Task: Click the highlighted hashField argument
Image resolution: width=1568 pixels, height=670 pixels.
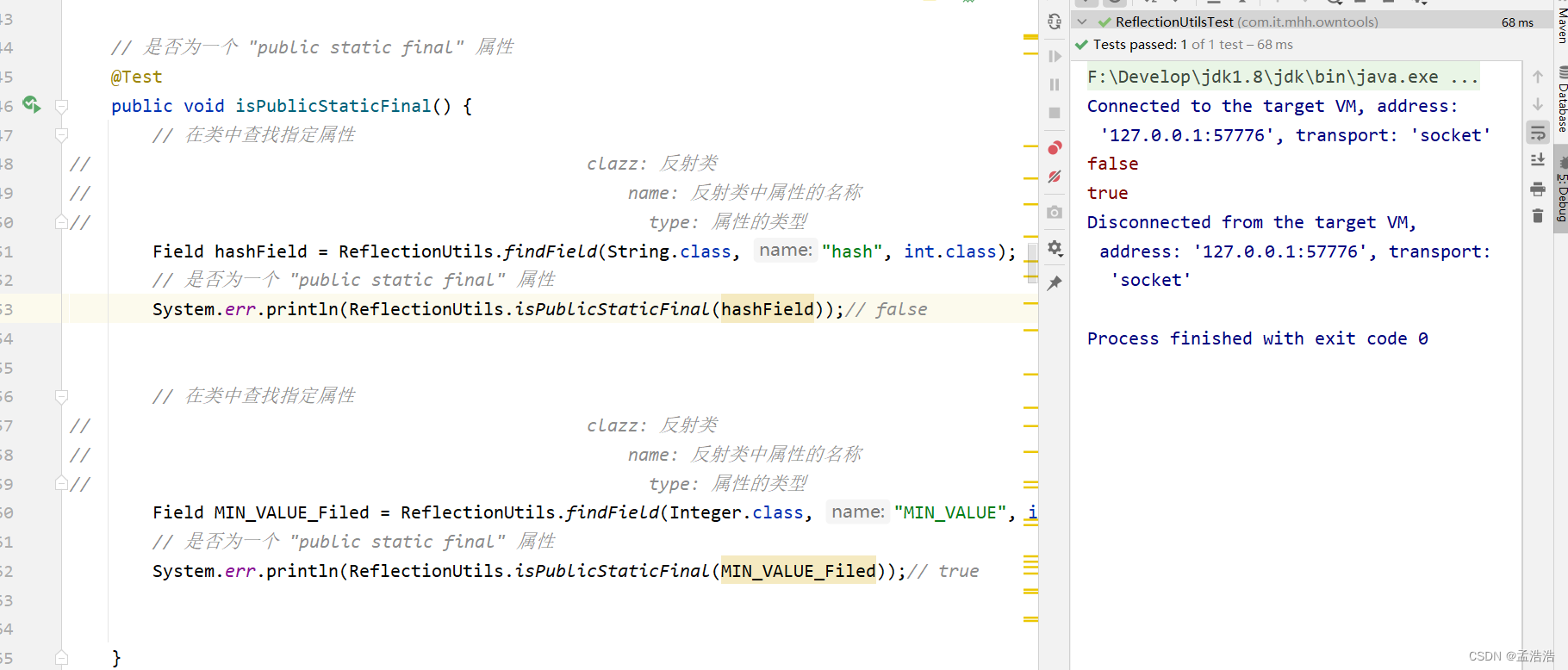Action: pyautogui.click(x=767, y=309)
